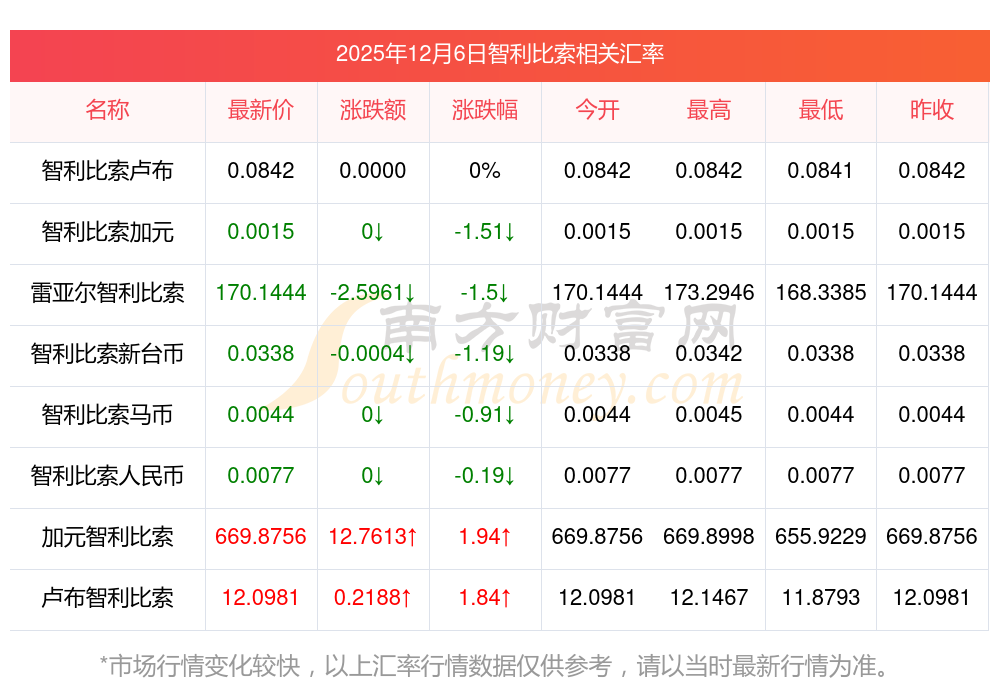
Task: Click the 加元智利比索 row name
Action: click(x=107, y=537)
